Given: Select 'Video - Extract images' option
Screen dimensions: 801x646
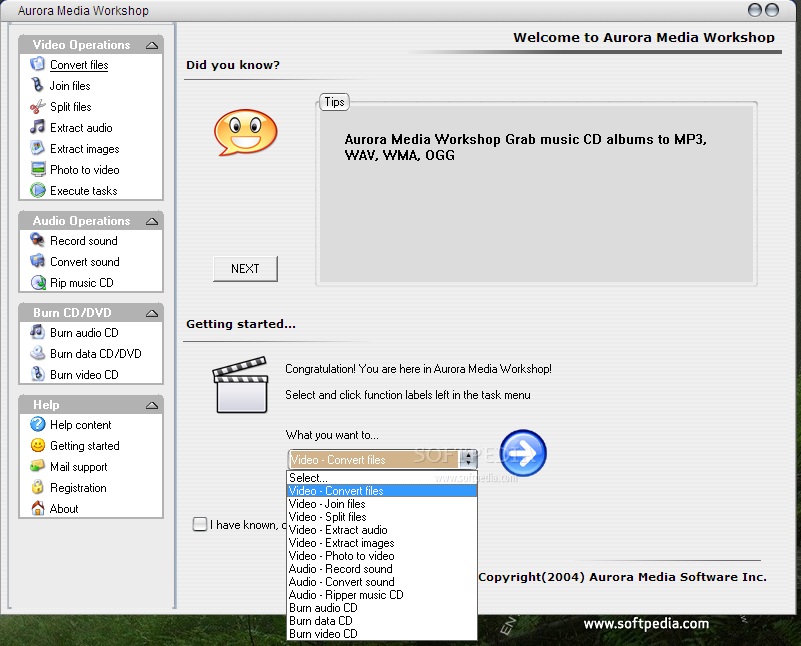Looking at the screenshot, I should click(x=382, y=543).
